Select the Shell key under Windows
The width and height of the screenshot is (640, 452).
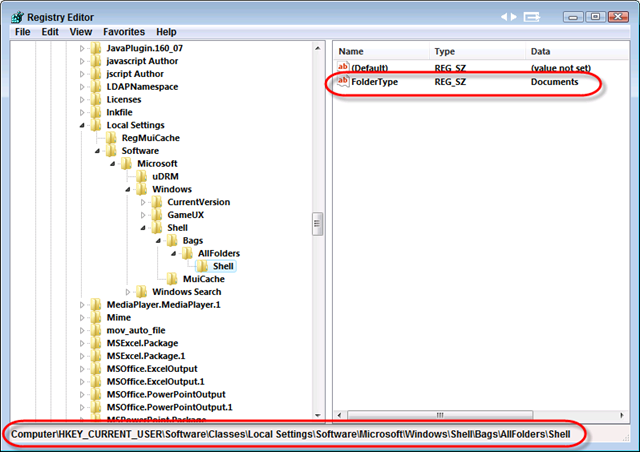tap(177, 228)
